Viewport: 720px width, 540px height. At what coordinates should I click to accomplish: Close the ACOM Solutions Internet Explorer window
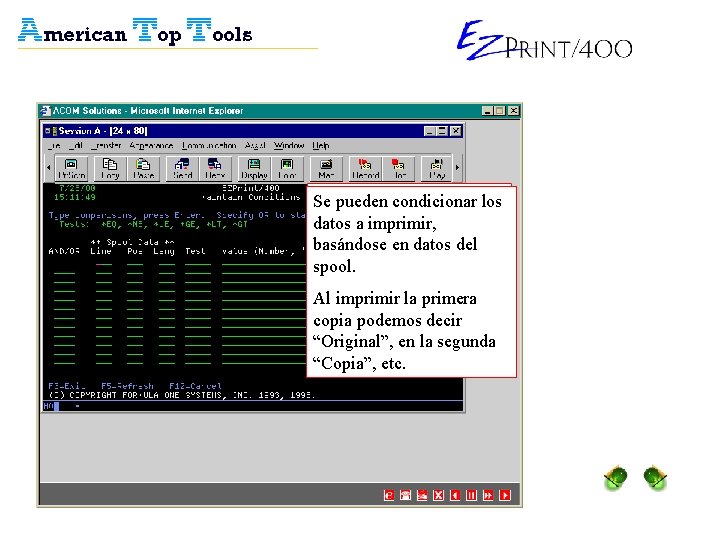click(514, 111)
